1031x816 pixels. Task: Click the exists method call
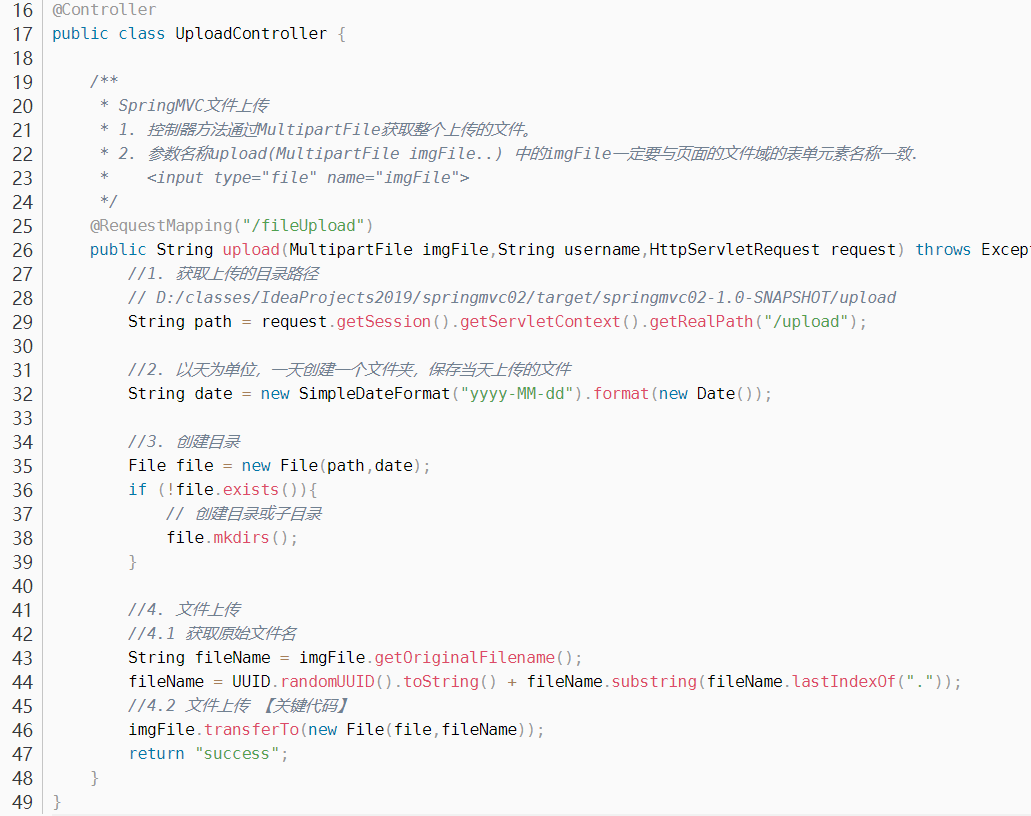(251, 490)
